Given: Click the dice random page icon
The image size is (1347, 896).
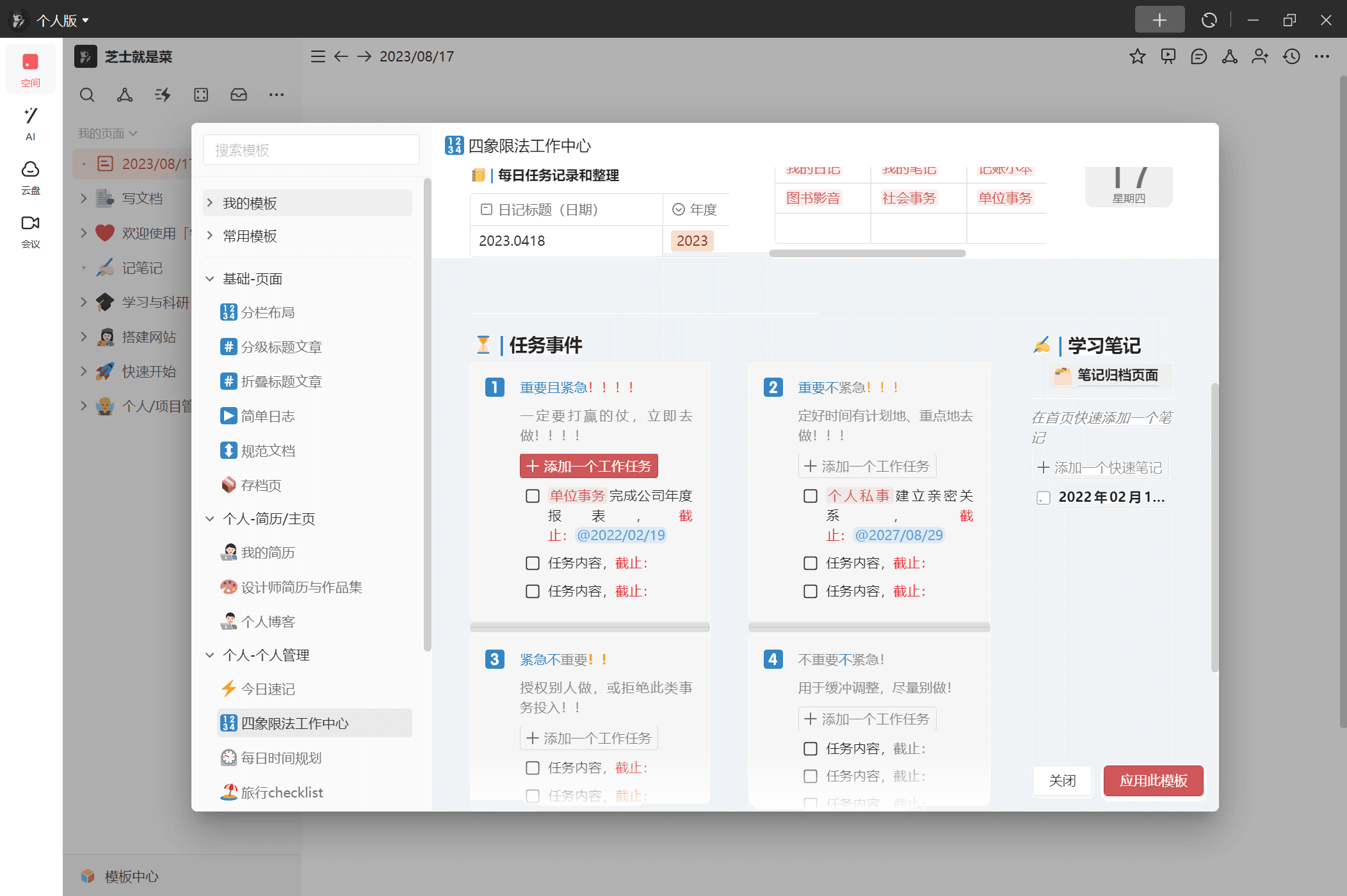Looking at the screenshot, I should click(x=201, y=95).
